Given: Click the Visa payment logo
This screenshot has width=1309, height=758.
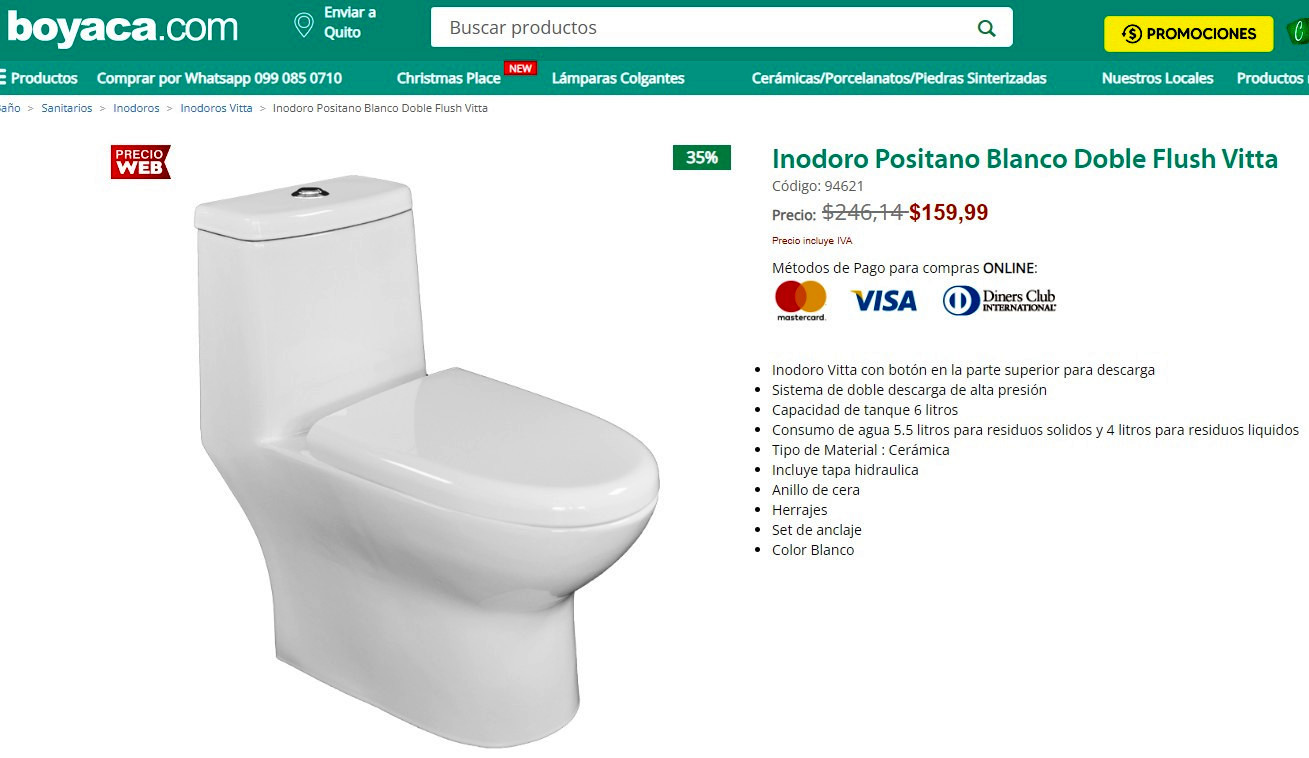Looking at the screenshot, I should (x=884, y=300).
